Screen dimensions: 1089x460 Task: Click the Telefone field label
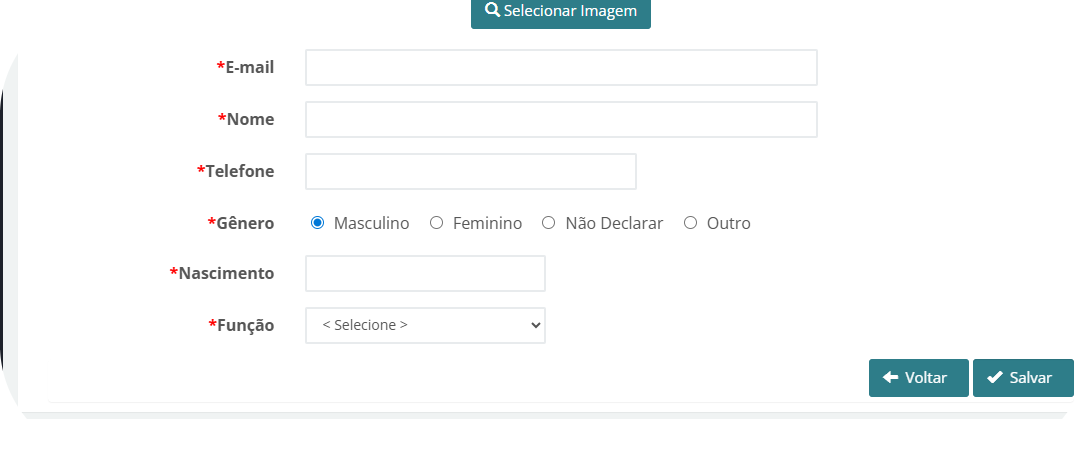click(239, 171)
